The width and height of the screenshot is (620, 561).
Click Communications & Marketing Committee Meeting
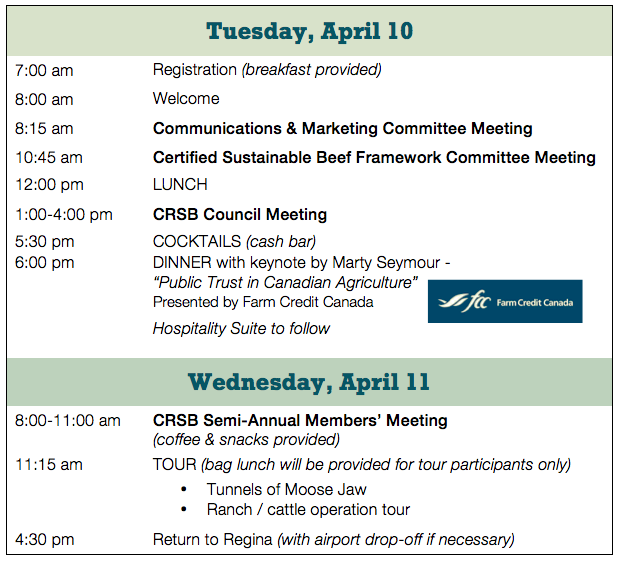point(343,128)
